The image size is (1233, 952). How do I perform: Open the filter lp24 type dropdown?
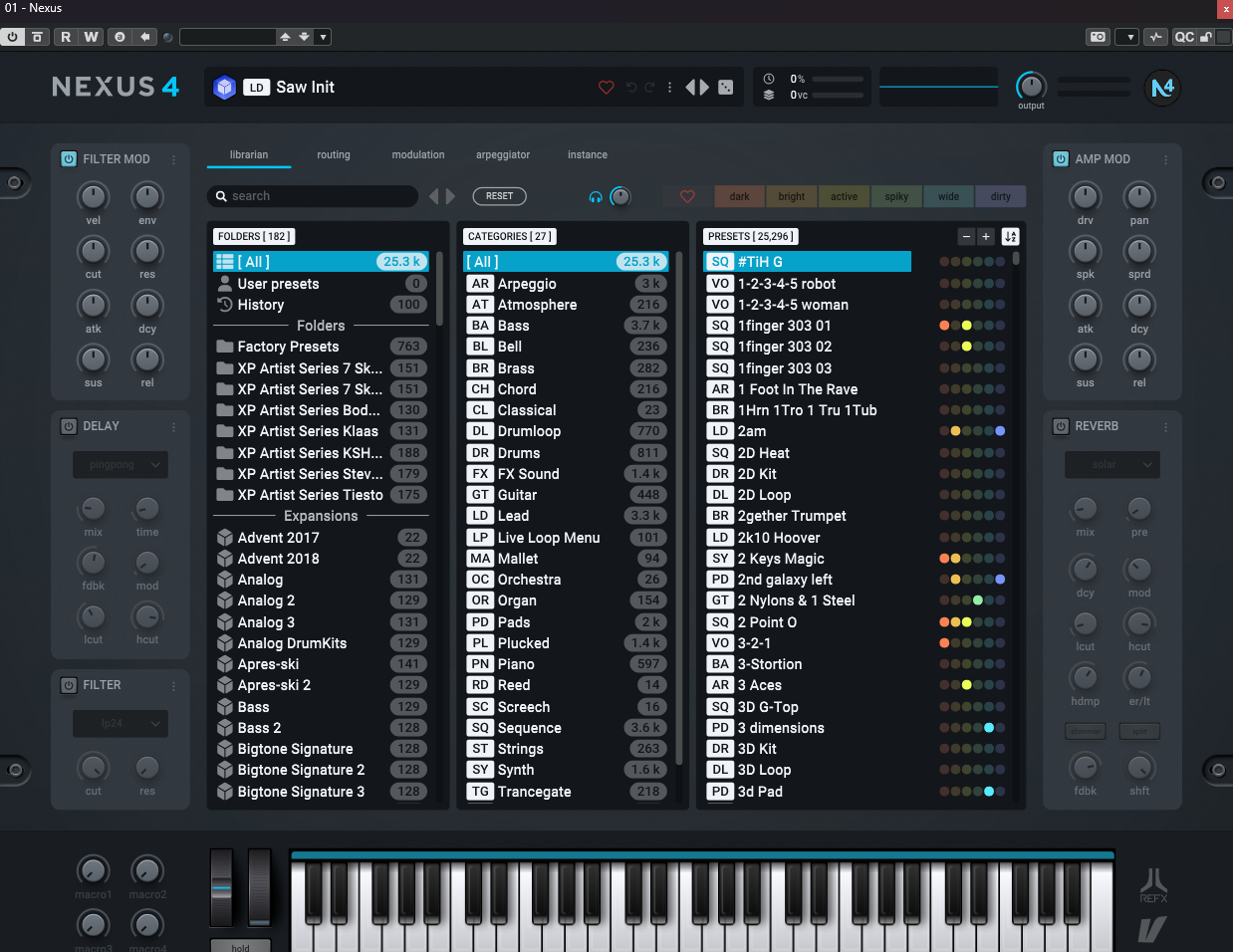[x=121, y=724]
